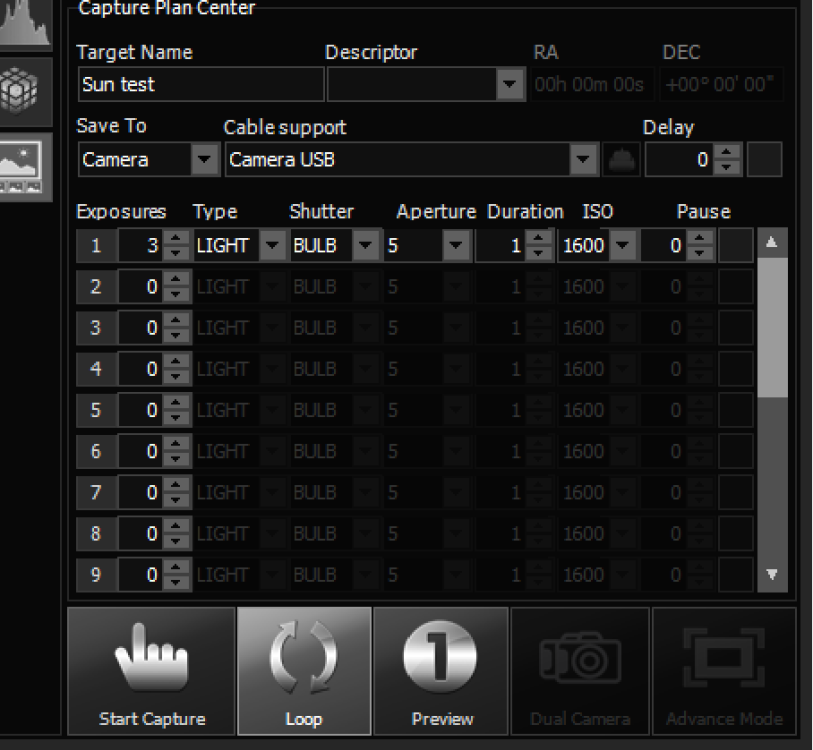Open Dual Camera mode

pos(580,670)
